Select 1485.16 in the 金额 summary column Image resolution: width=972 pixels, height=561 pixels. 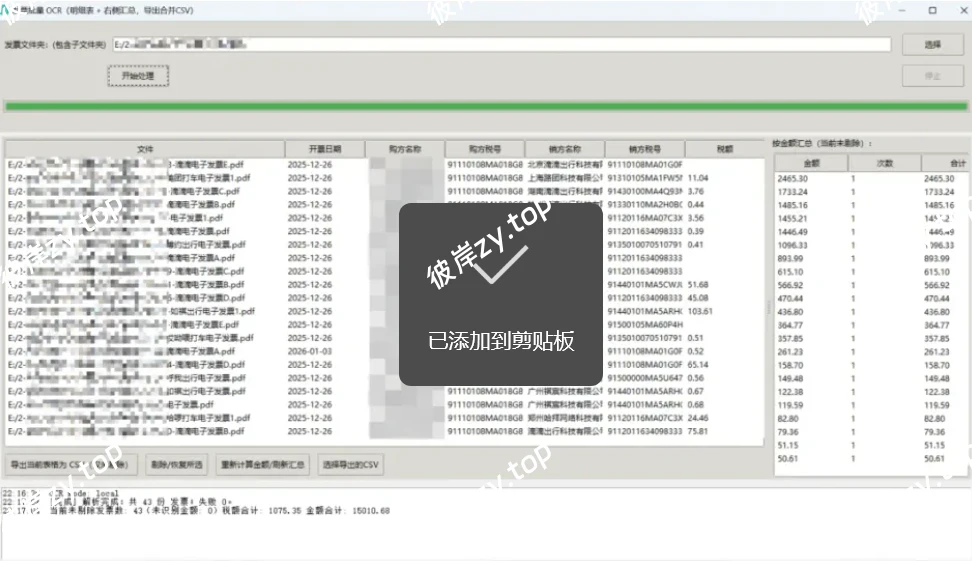[x=792, y=205]
